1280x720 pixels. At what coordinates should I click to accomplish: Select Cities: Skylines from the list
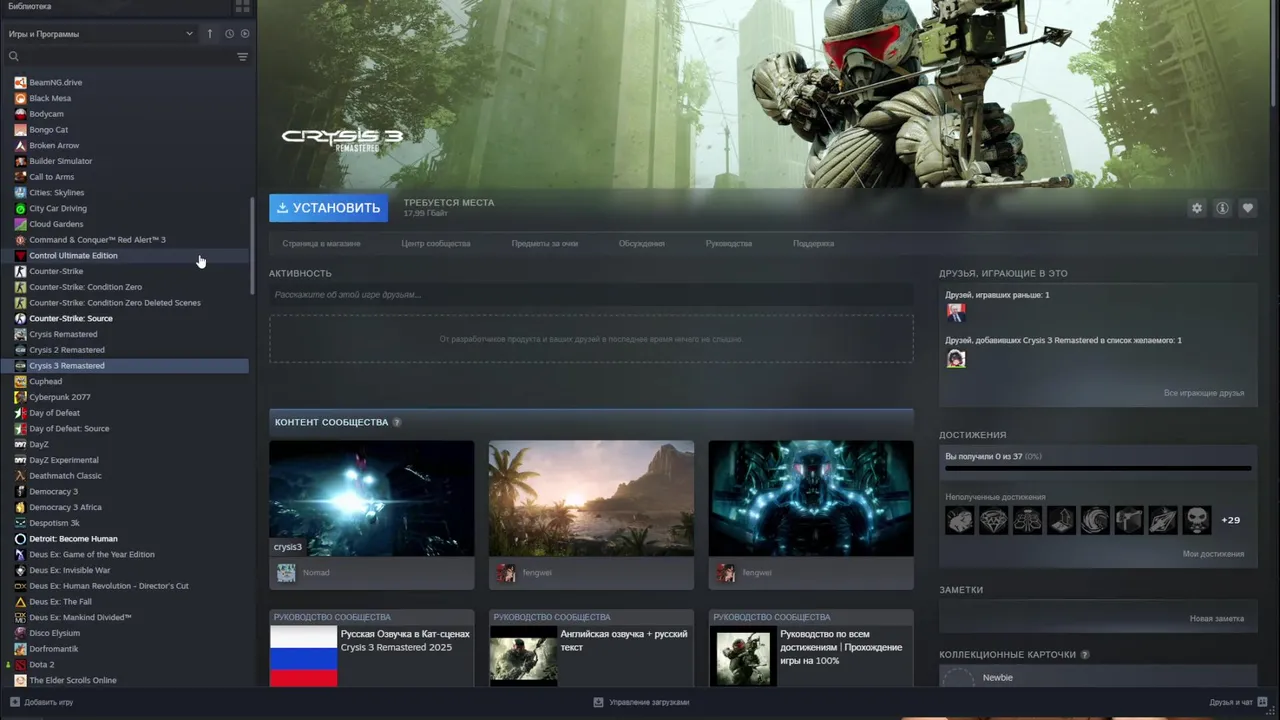pyautogui.click(x=57, y=192)
